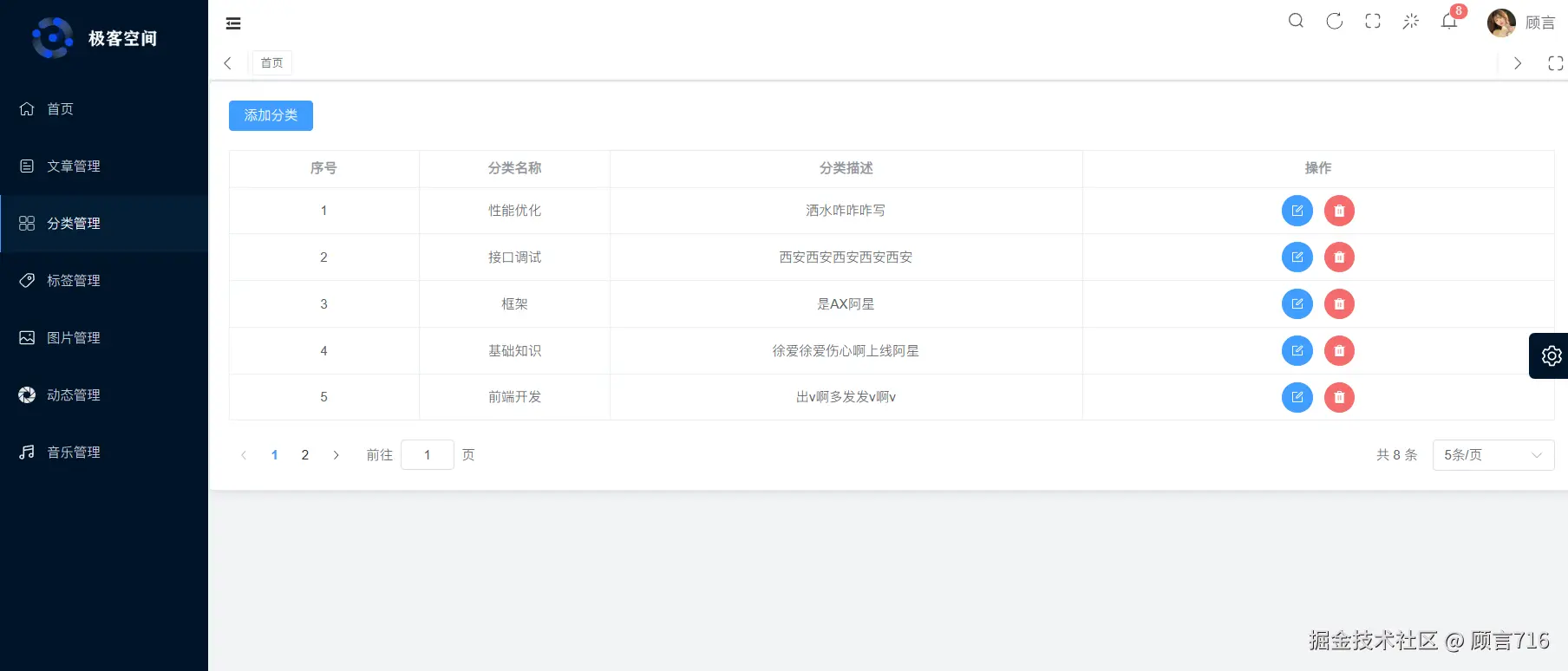Image resolution: width=1568 pixels, height=671 pixels.
Task: Edit the 框架 category row
Action: [x=1297, y=304]
